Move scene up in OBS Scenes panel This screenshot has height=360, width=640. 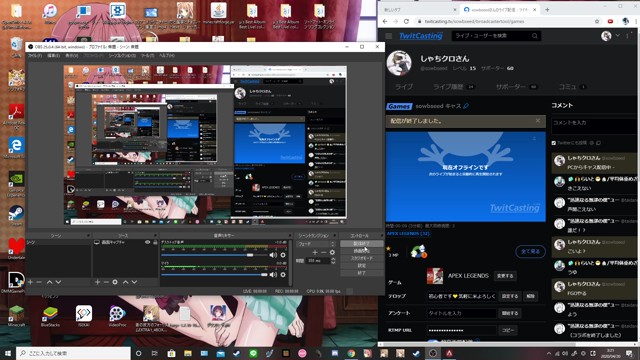(x=49, y=282)
